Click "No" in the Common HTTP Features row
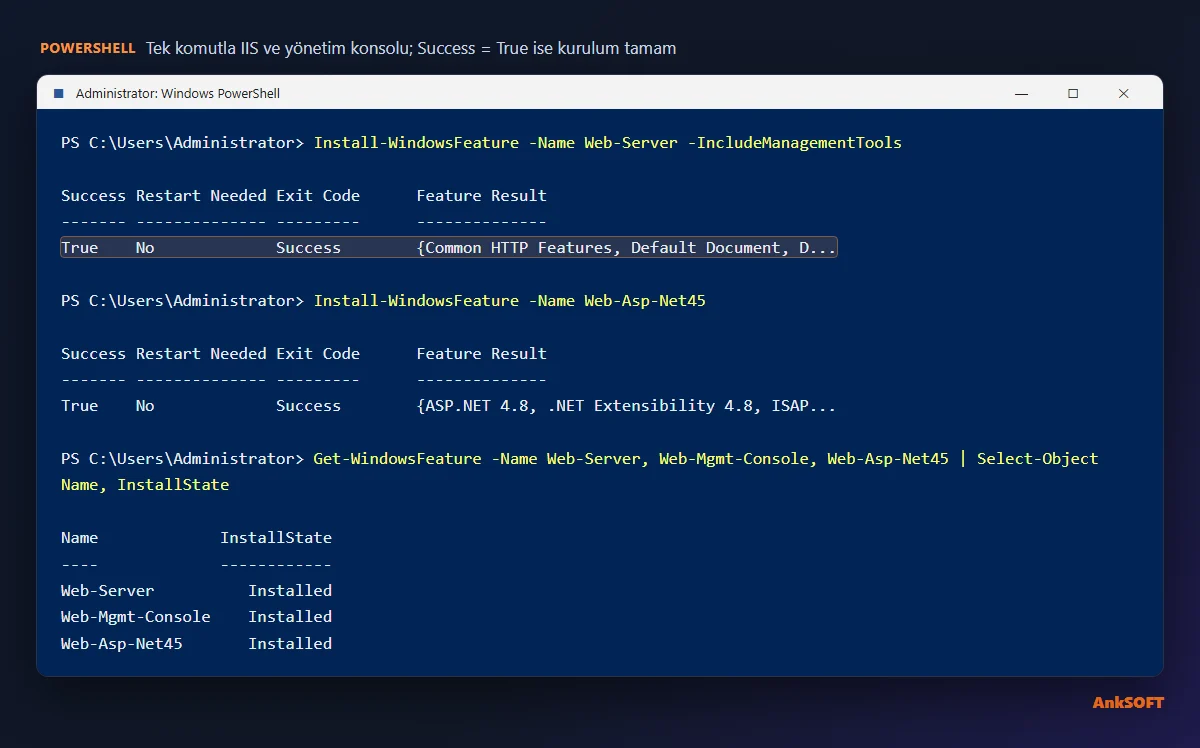The height and width of the screenshot is (748, 1200). pyautogui.click(x=145, y=248)
